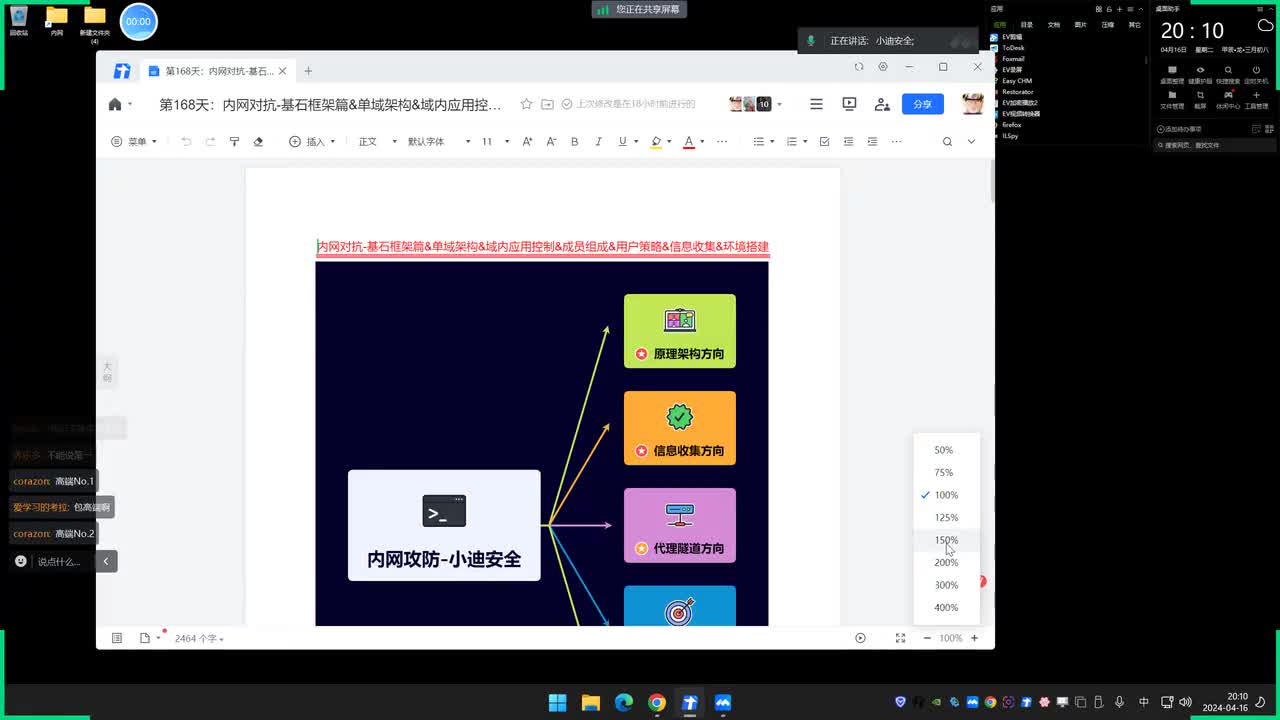Select 75% zoom level
Image resolution: width=1280 pixels, height=720 pixels.
point(946,473)
